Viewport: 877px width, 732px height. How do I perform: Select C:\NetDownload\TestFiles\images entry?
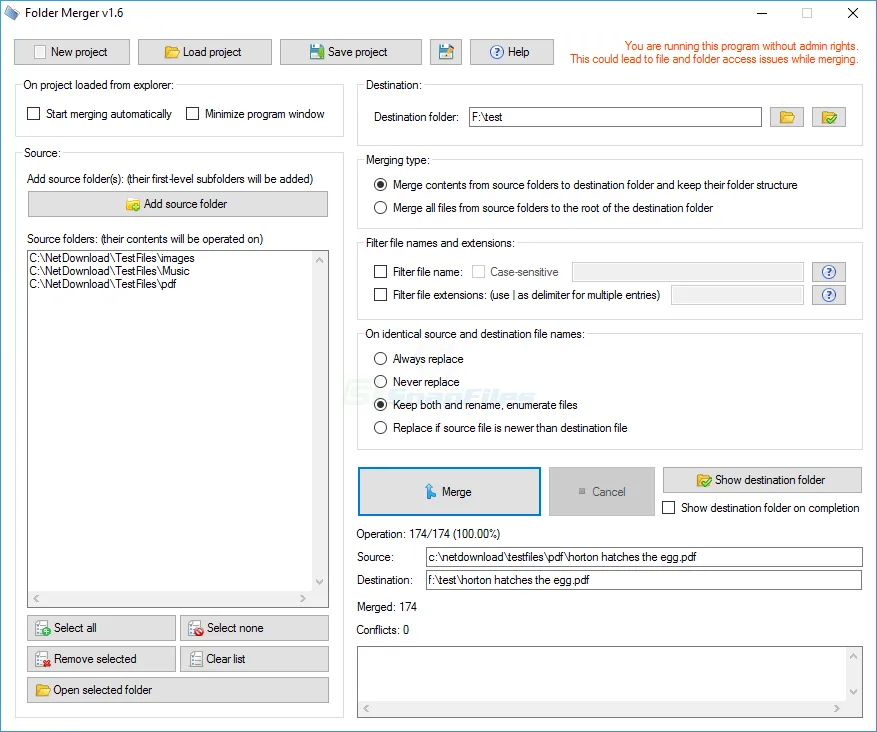click(x=112, y=258)
